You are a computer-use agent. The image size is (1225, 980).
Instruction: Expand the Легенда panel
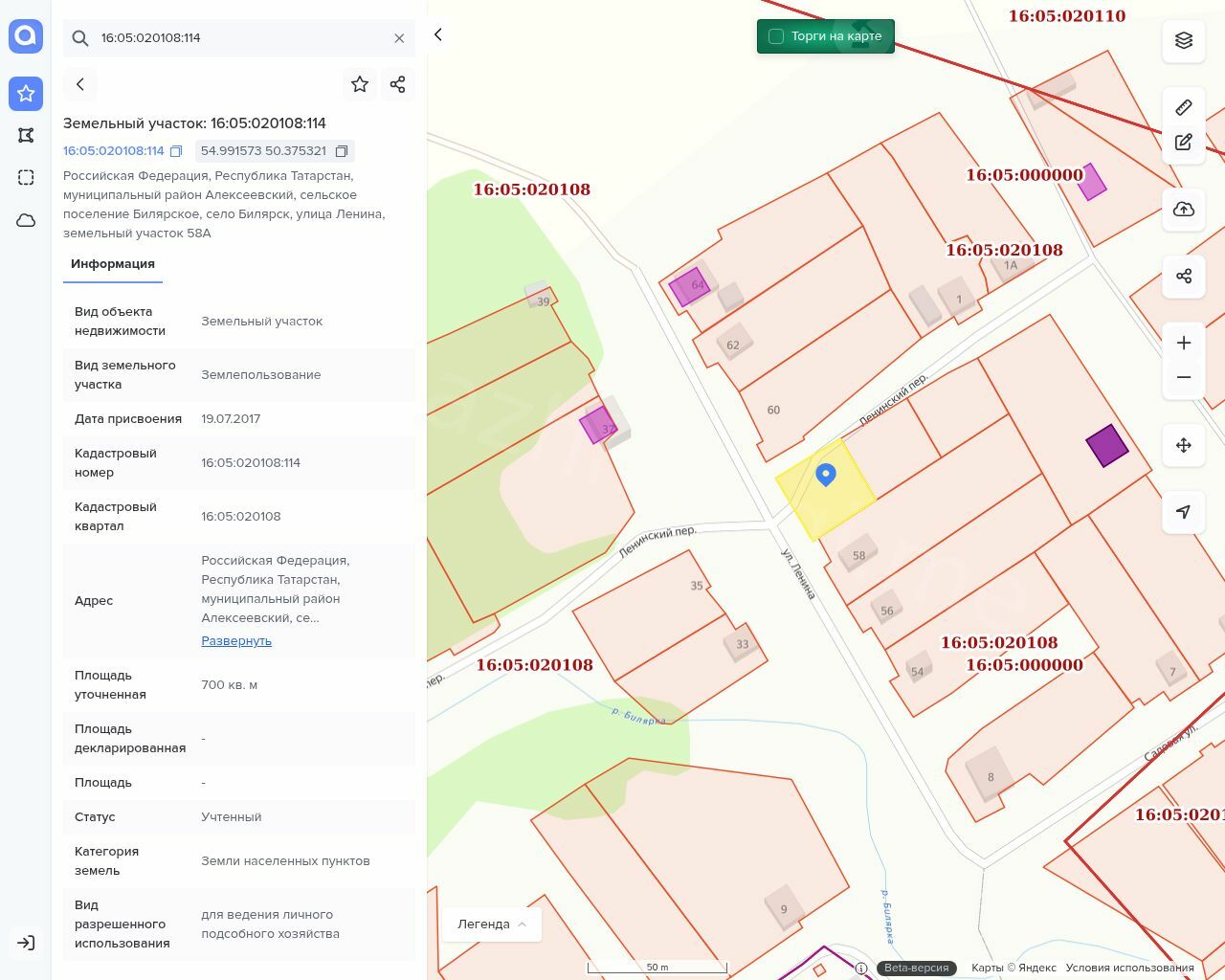(x=492, y=924)
